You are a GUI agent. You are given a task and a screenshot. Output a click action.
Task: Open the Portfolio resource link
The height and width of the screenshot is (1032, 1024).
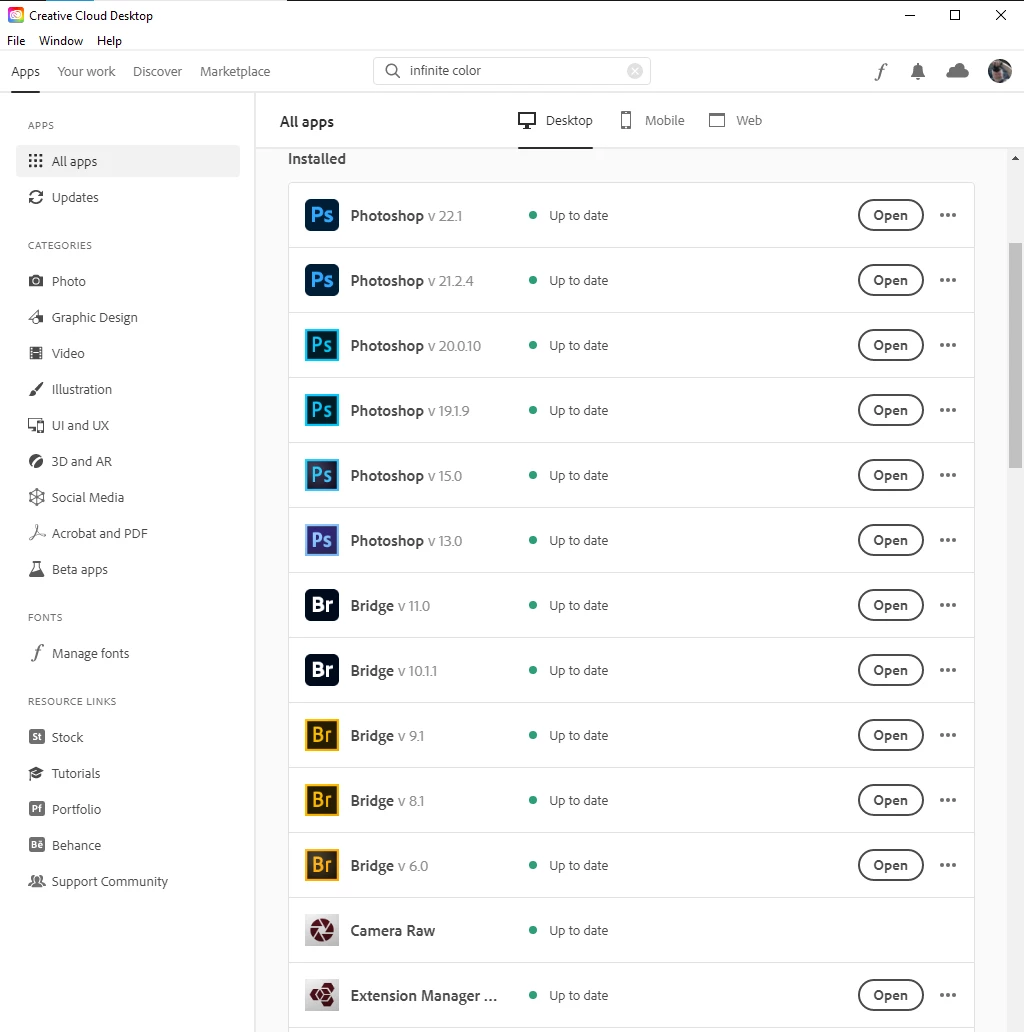click(64, 810)
